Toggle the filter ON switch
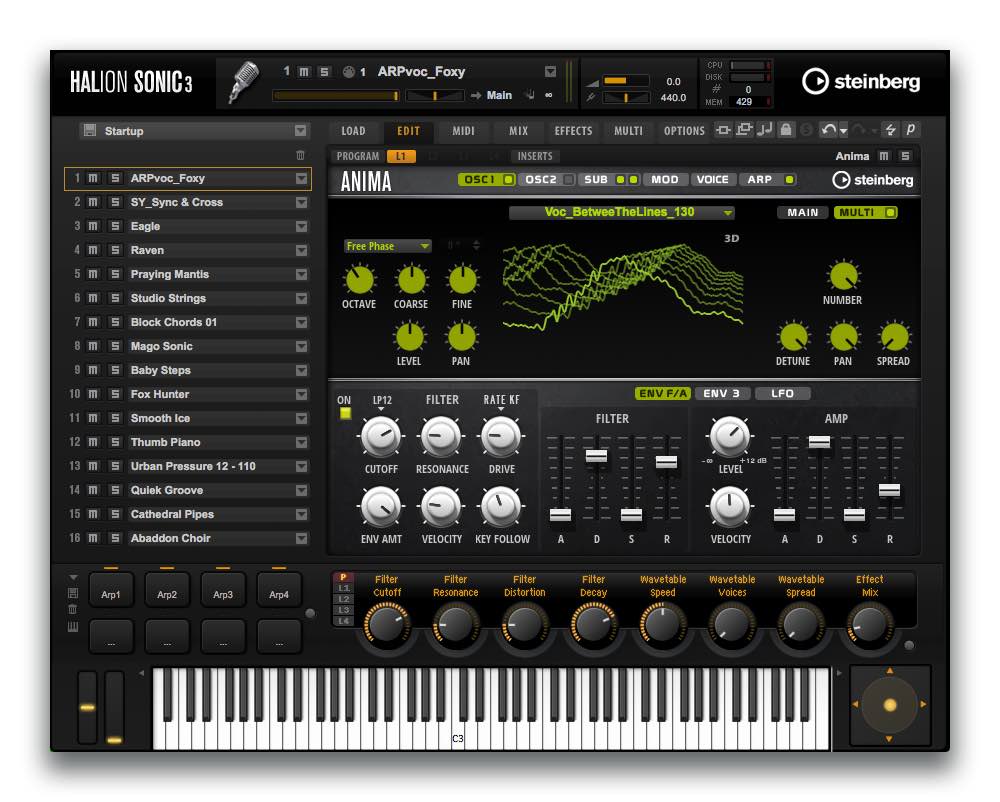 point(345,413)
